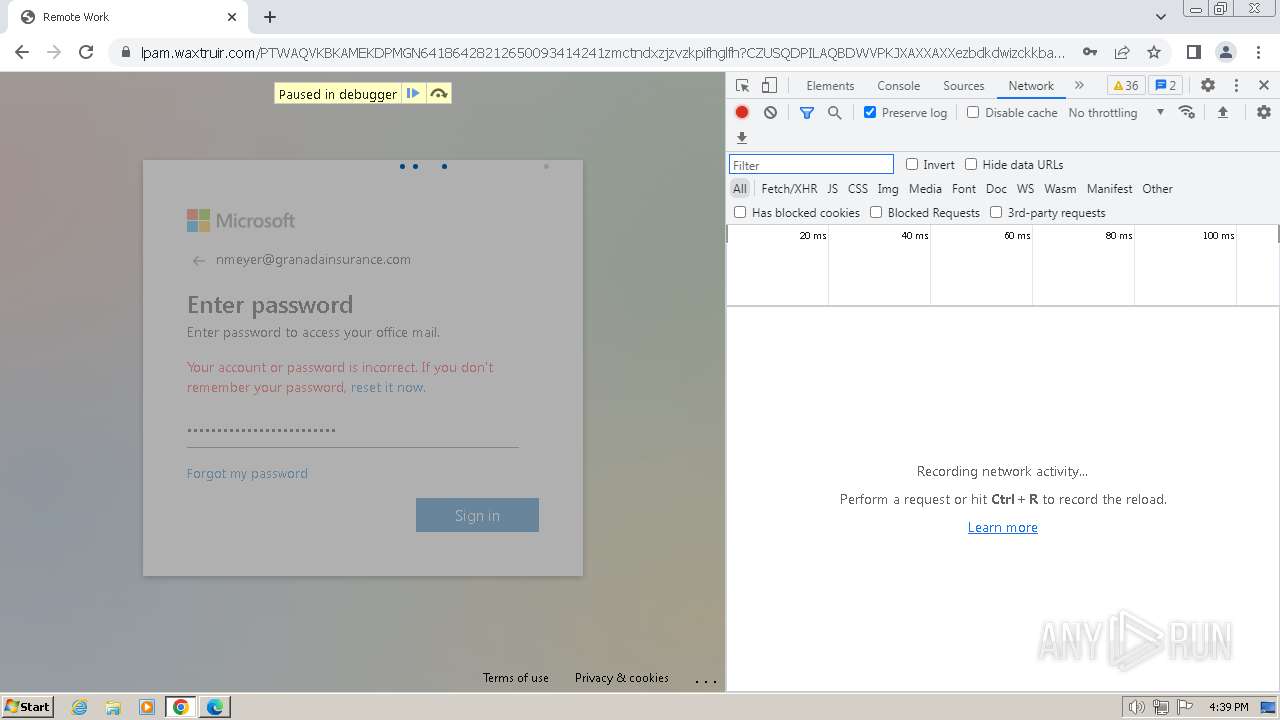Enable Has blocked cookies filter
This screenshot has height=720, width=1280.
740,213
